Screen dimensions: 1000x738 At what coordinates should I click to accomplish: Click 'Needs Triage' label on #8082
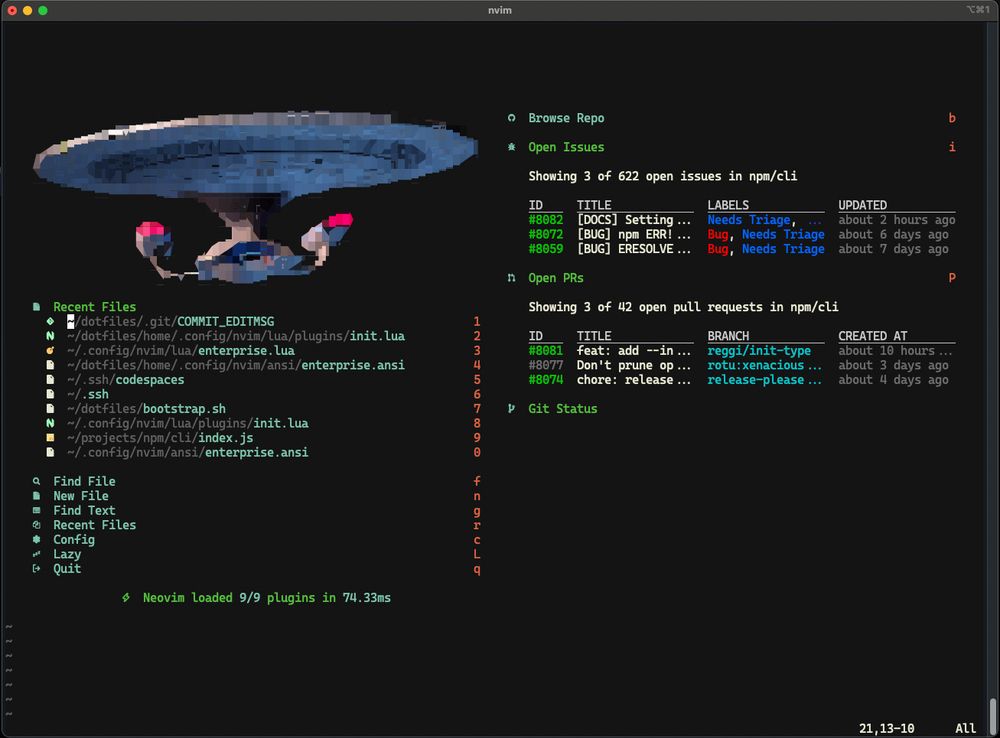(749, 220)
